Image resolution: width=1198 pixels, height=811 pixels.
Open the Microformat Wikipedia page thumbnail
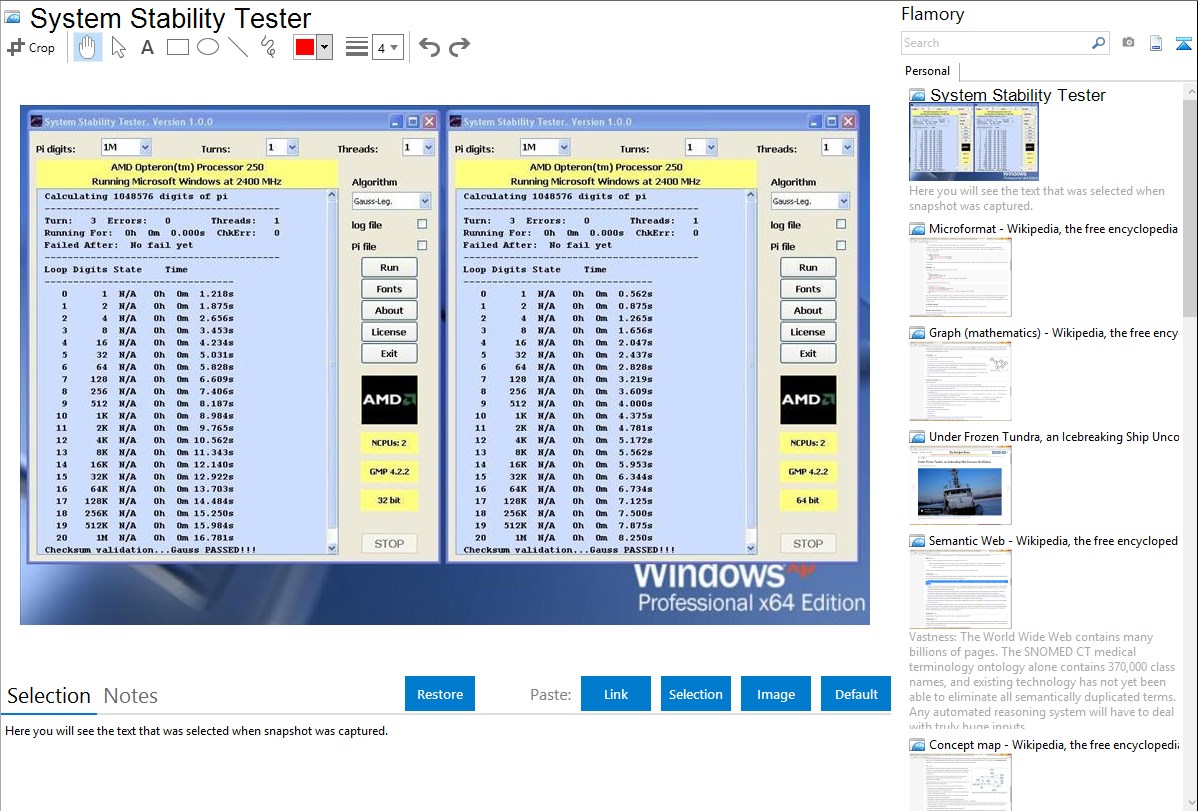click(x=960, y=277)
